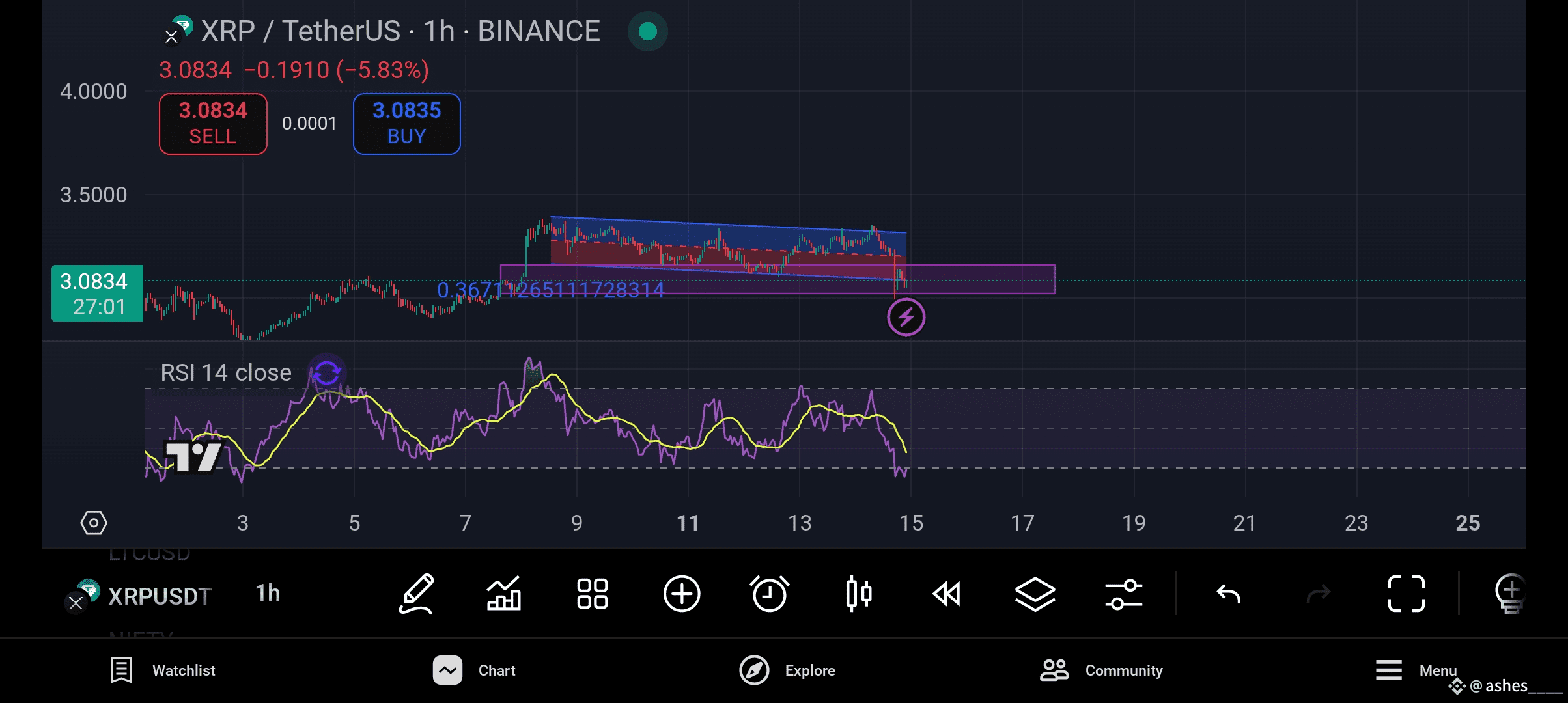The width and height of the screenshot is (1568, 703).
Task: Select the blue descending channel drawing
Action: (x=728, y=247)
